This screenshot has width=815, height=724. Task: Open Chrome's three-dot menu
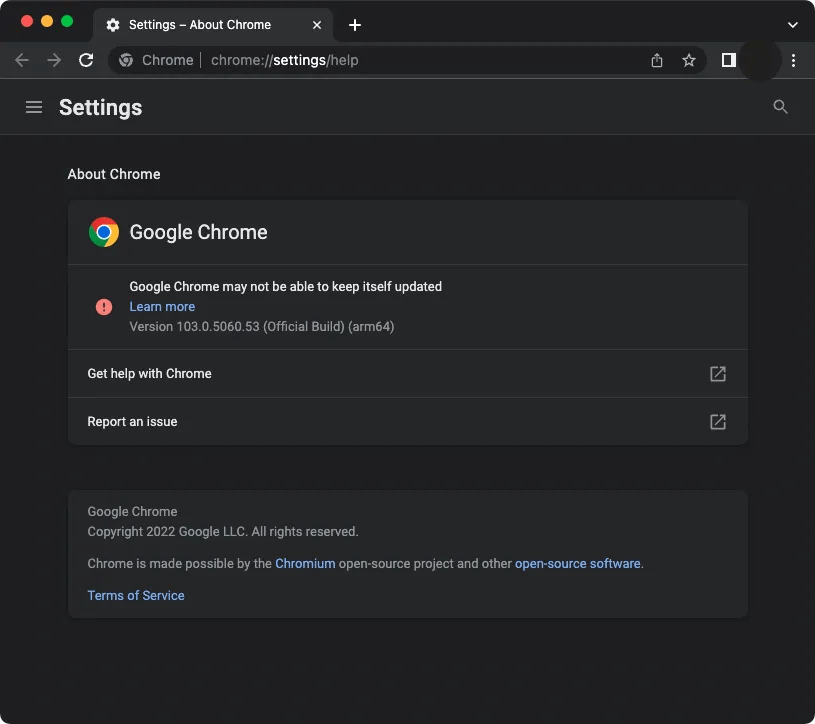793,60
